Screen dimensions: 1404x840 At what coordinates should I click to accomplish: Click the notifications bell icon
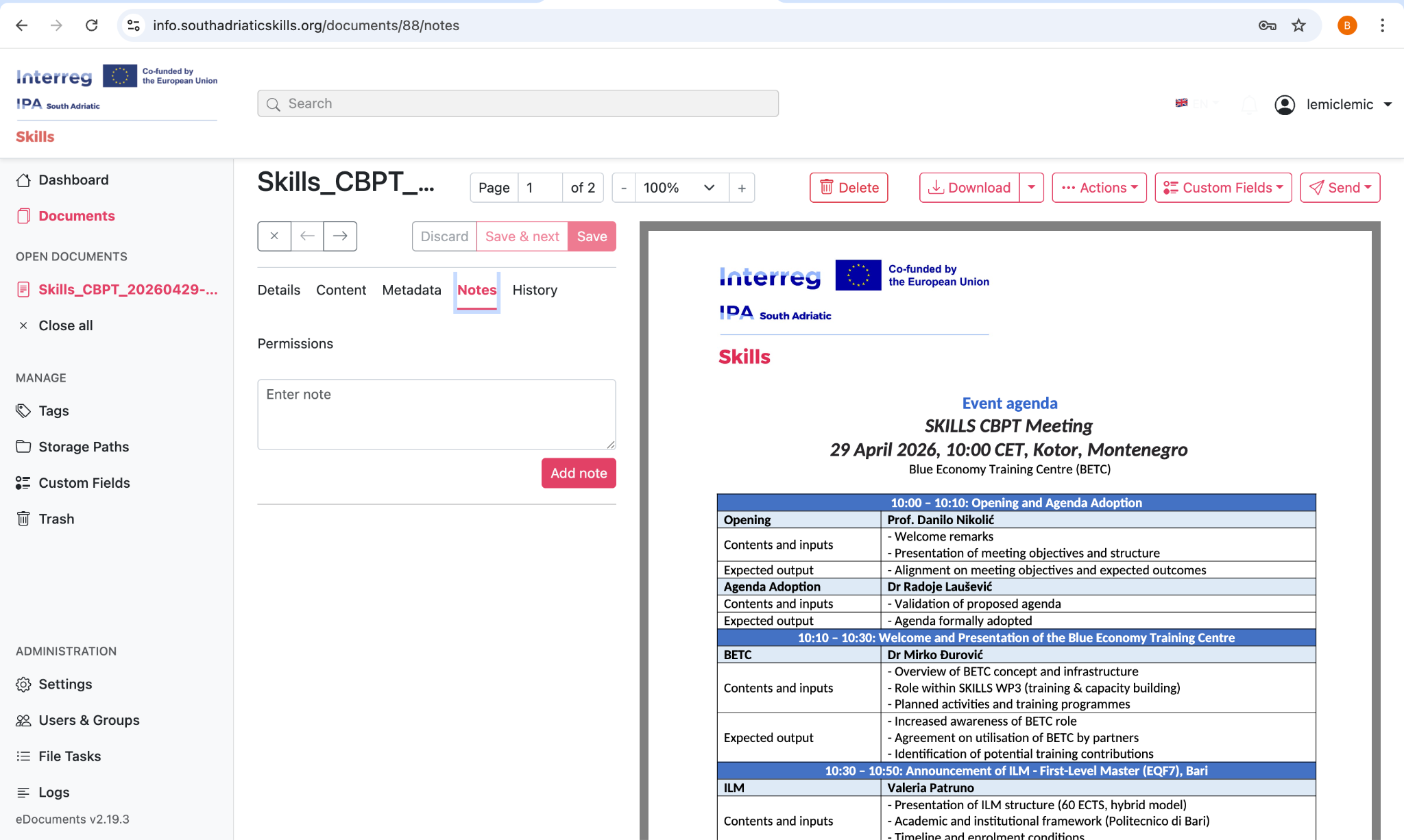point(1249,105)
